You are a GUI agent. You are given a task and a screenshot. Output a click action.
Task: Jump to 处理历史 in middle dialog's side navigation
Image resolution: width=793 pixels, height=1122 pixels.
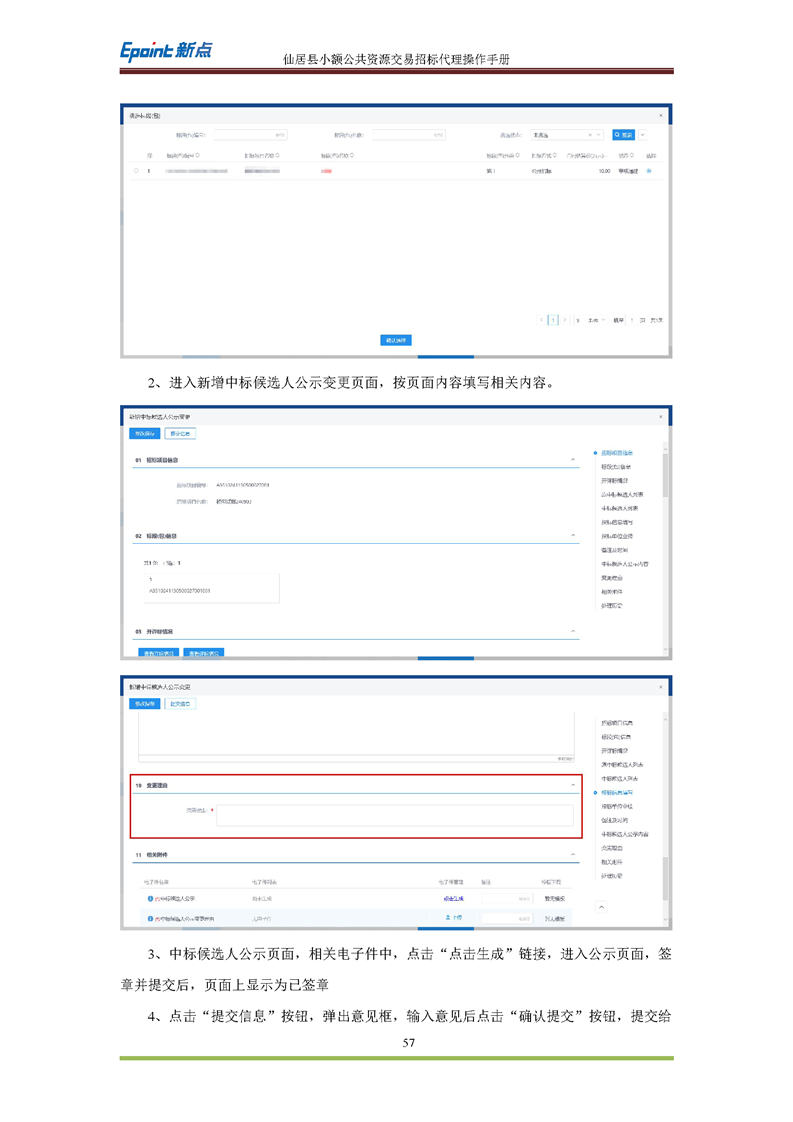[x=611, y=605]
